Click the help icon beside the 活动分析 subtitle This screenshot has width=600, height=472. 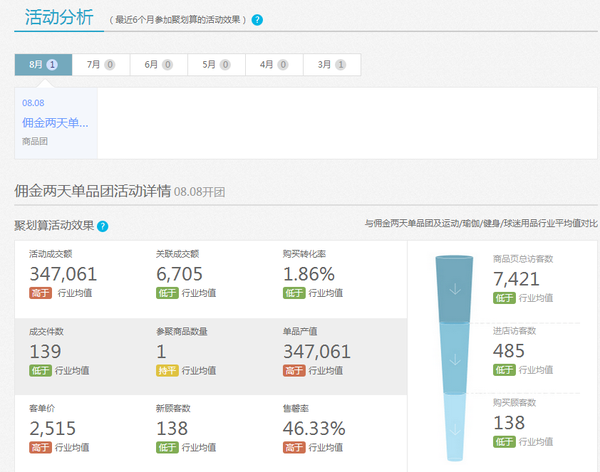258,20
